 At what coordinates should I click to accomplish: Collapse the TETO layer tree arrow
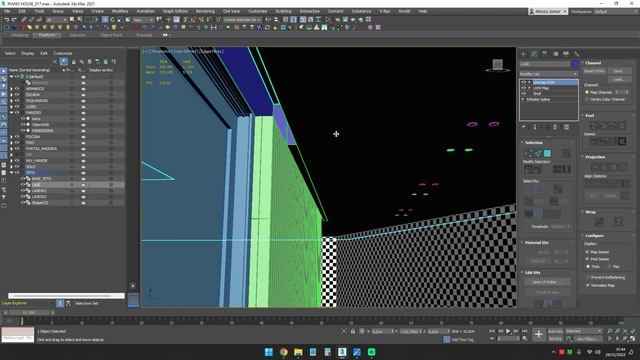coord(11,173)
